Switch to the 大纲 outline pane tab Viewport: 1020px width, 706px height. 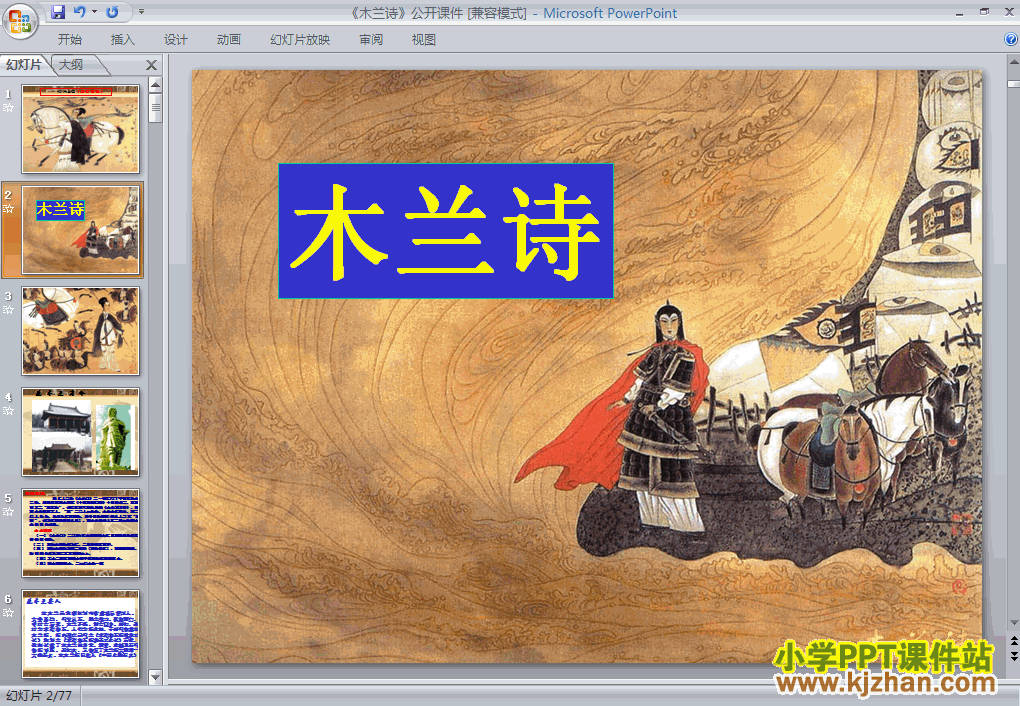coord(72,64)
